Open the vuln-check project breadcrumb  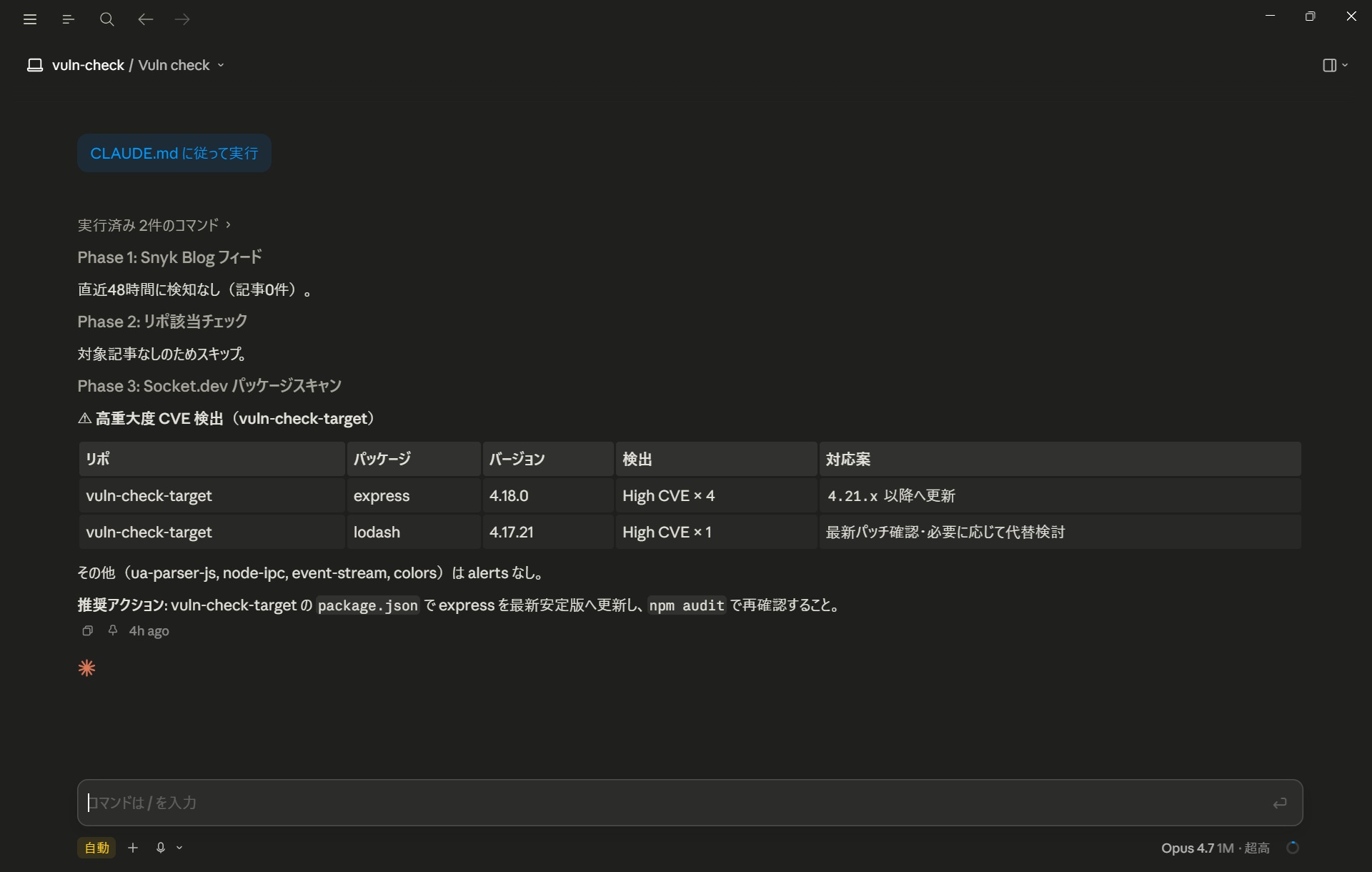point(88,65)
